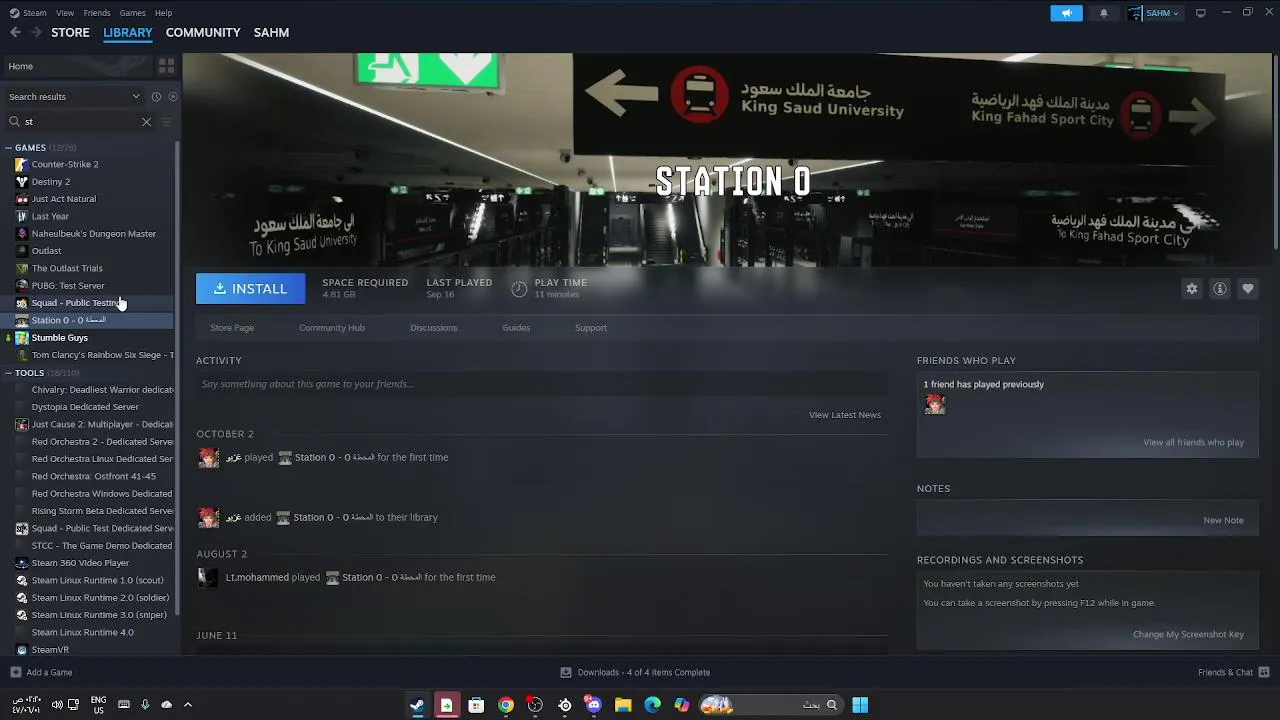Open game settings gear icon
Screen dimensions: 1280x720
[x=1192, y=288]
